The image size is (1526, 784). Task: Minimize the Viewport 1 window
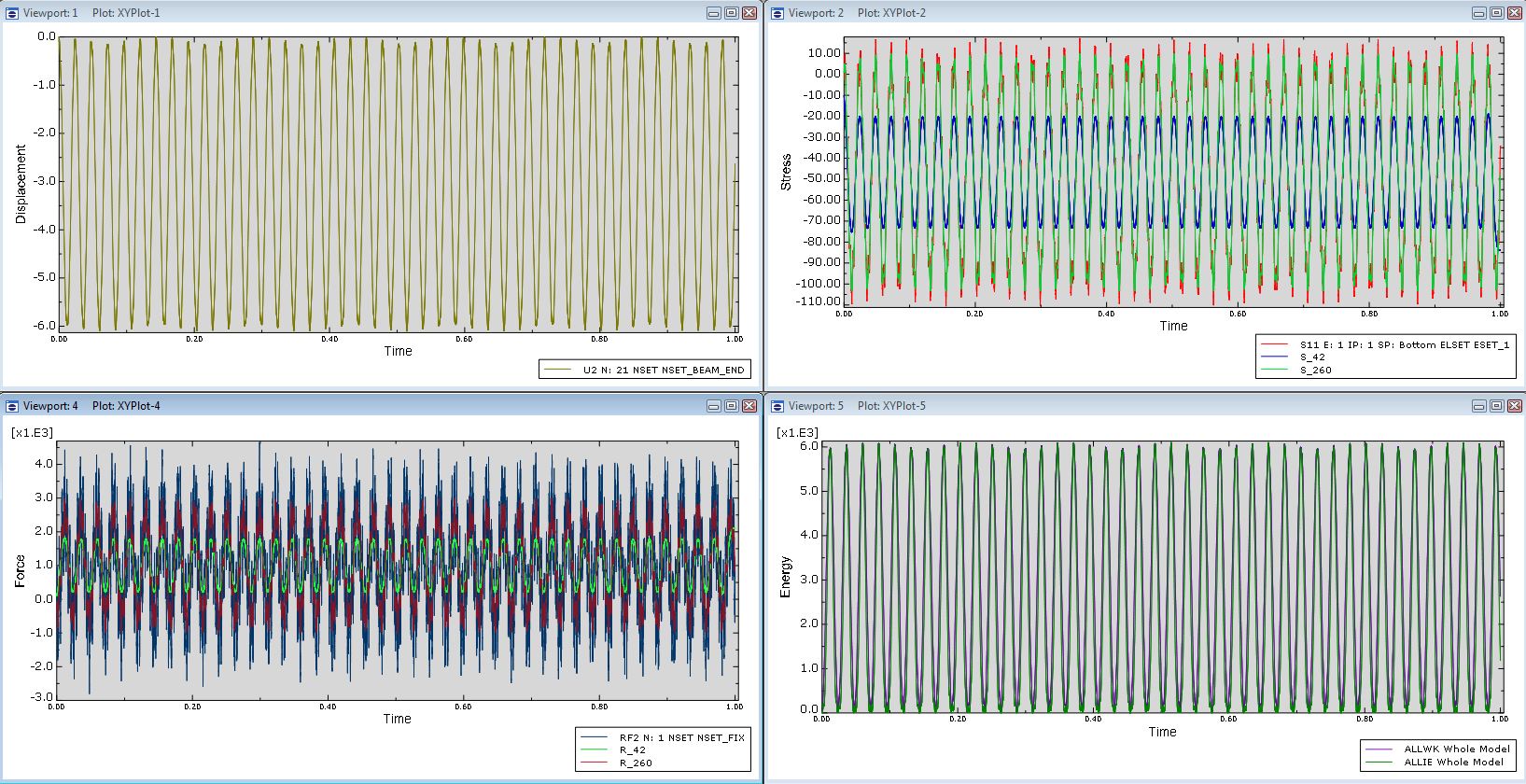714,13
